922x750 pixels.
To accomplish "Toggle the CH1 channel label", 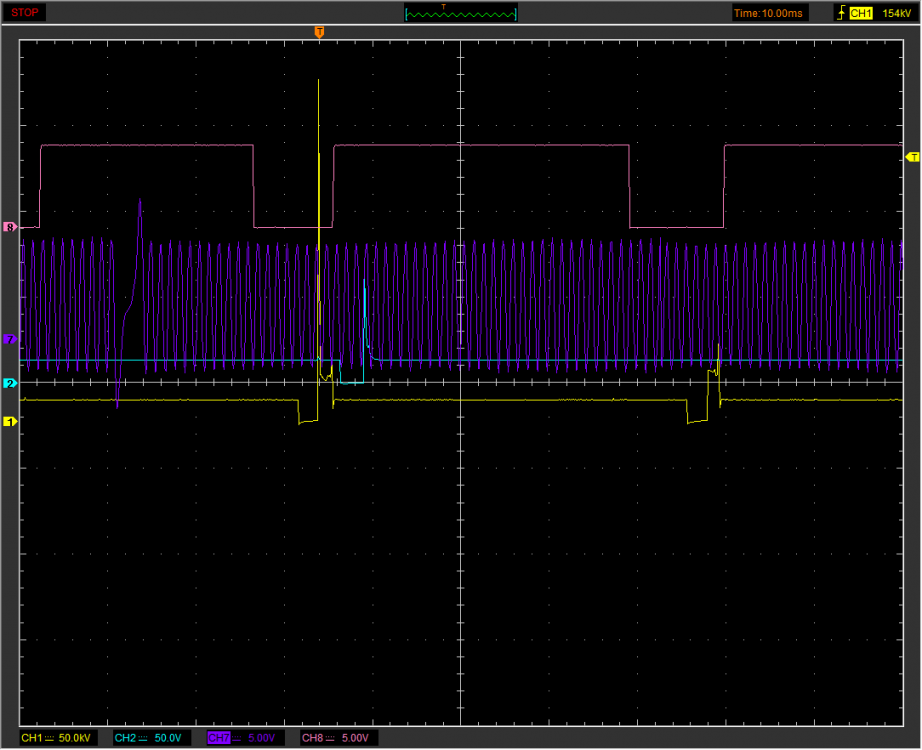I will (31, 738).
